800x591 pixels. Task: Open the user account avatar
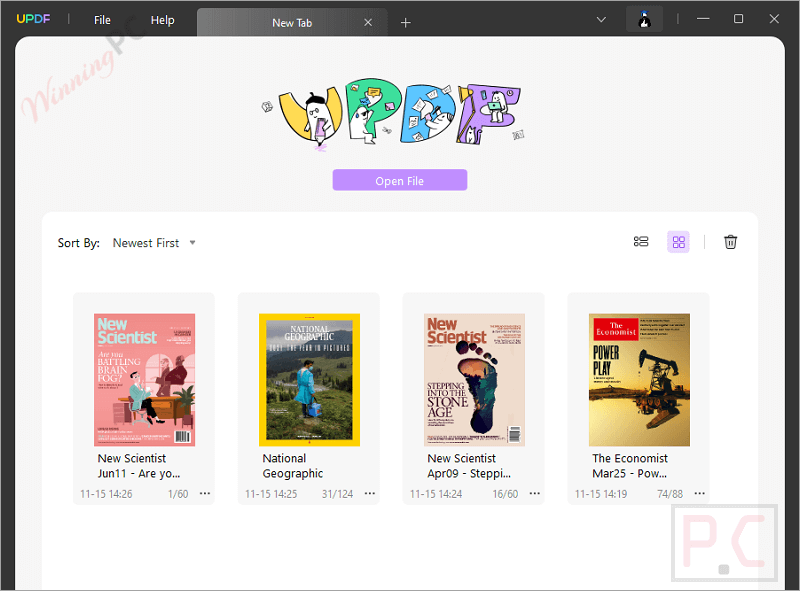point(644,19)
